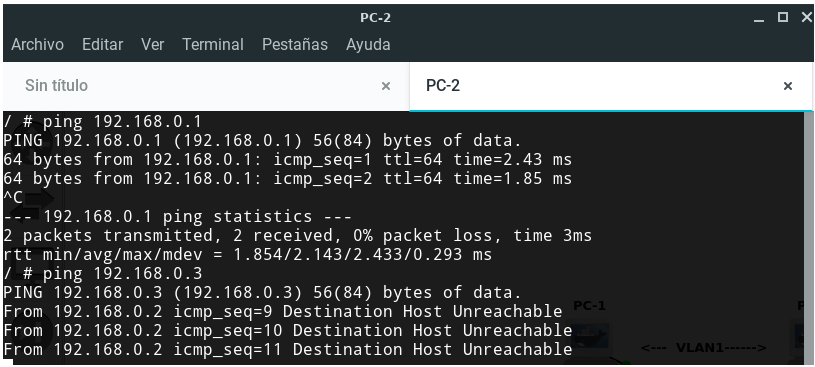
Task: Click the VLAN1 annotation label
Action: (x=703, y=348)
